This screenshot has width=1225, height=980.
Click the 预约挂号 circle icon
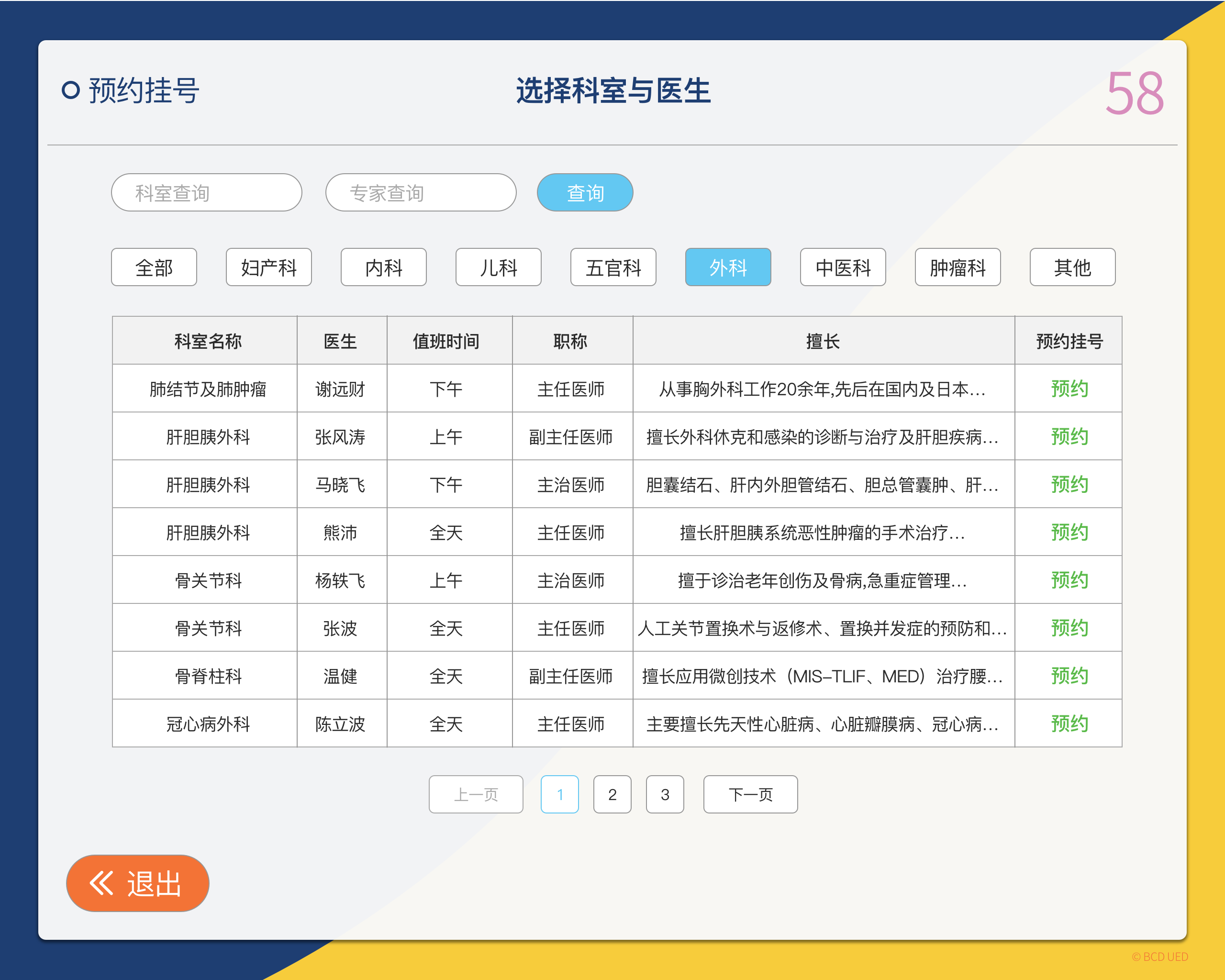[x=70, y=90]
